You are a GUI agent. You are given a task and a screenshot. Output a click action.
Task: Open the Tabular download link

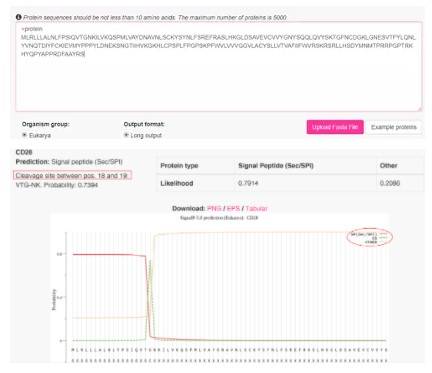coord(256,208)
